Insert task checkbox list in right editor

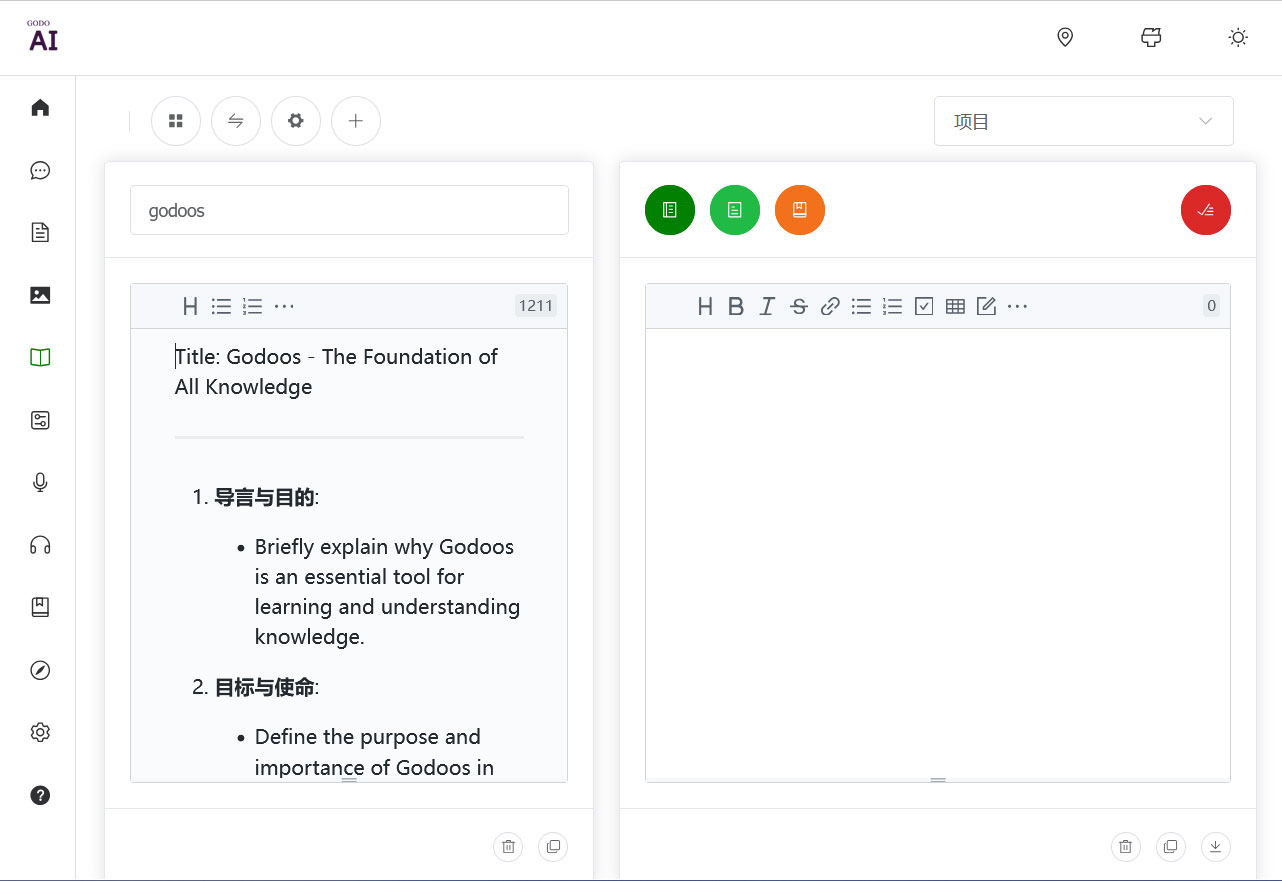(x=924, y=306)
